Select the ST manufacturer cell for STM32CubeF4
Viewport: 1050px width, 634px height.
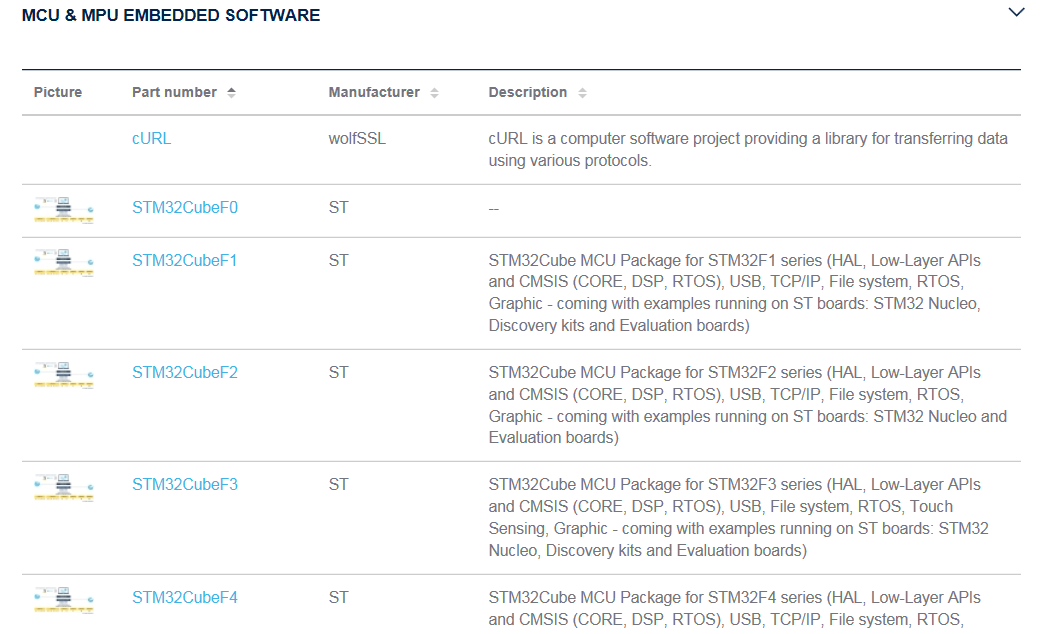(x=338, y=597)
